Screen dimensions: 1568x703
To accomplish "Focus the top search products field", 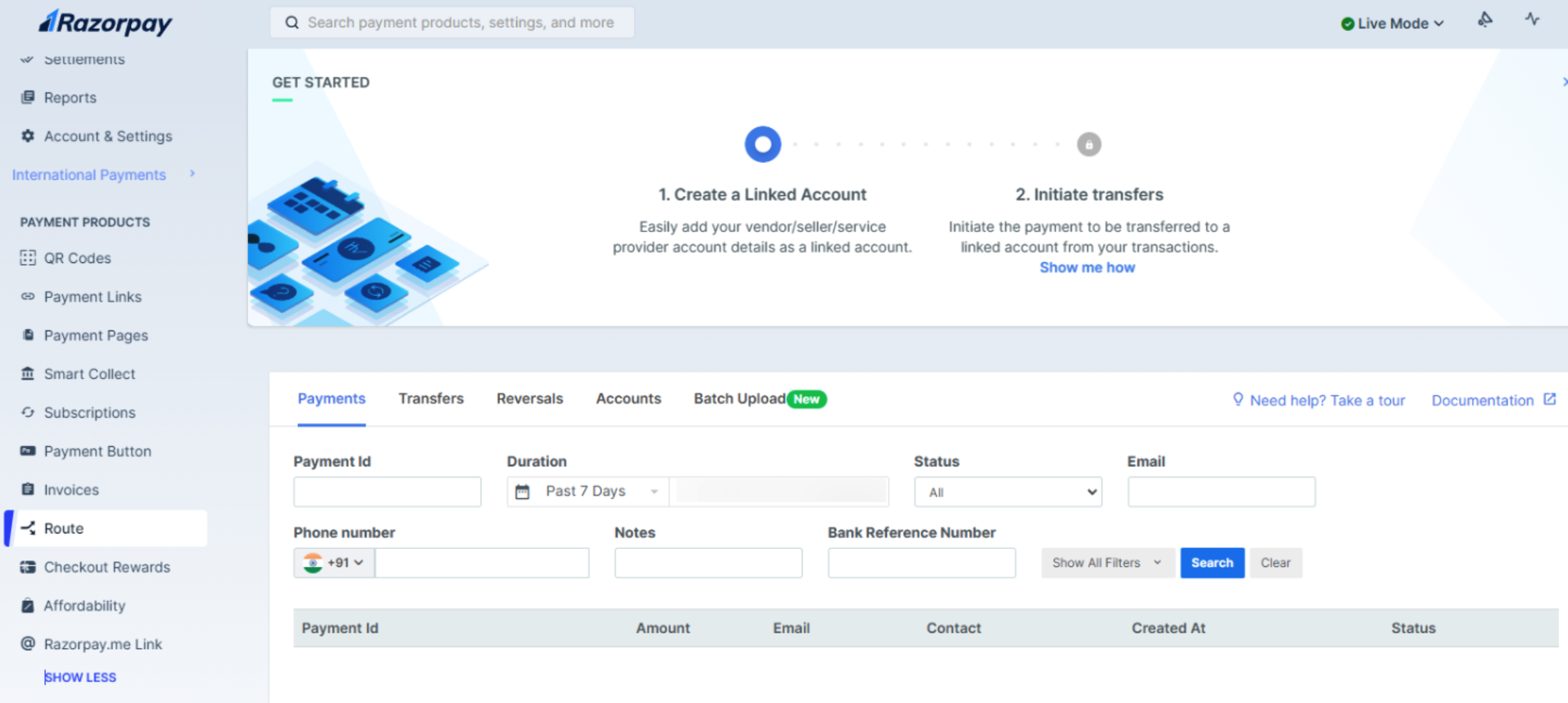I will click(x=452, y=22).
